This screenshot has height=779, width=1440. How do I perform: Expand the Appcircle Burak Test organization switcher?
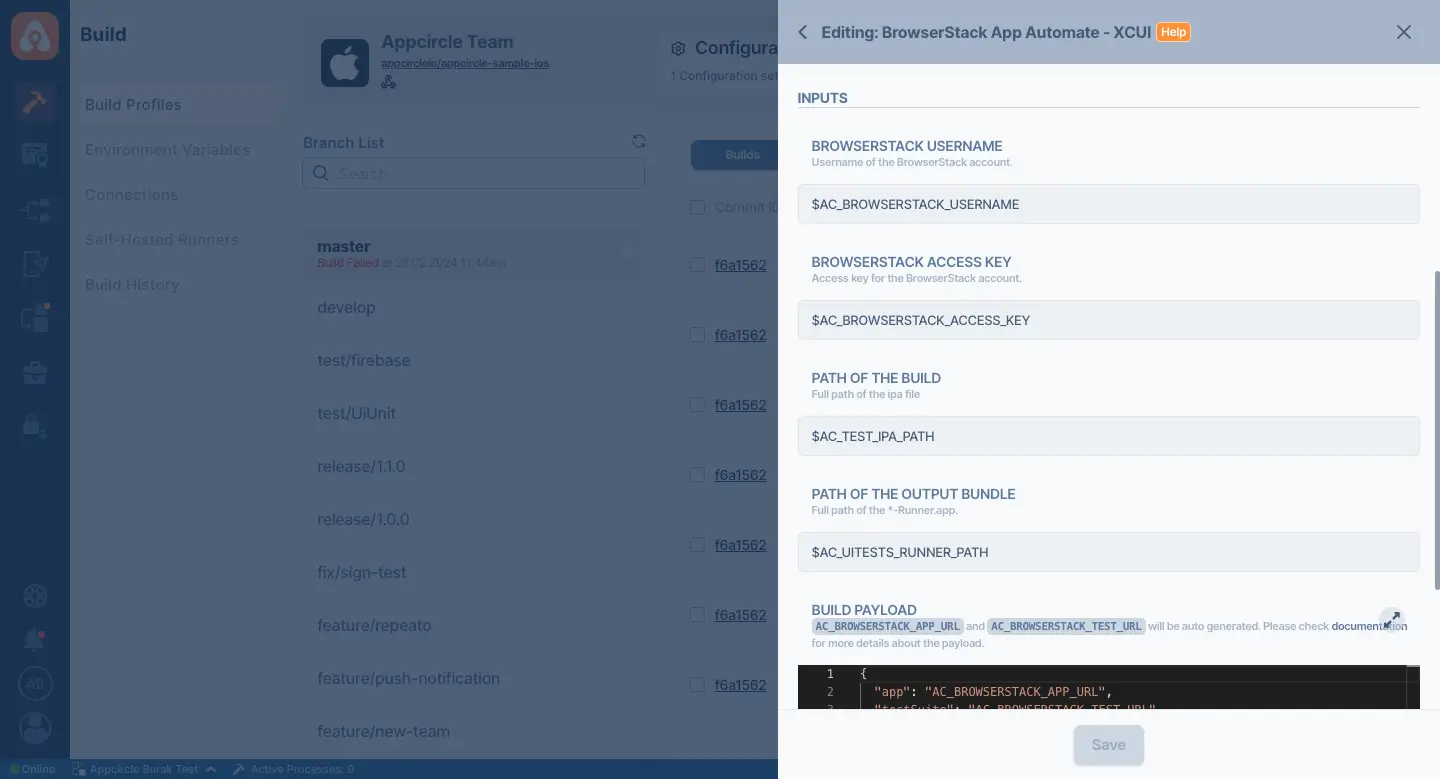click(145, 769)
